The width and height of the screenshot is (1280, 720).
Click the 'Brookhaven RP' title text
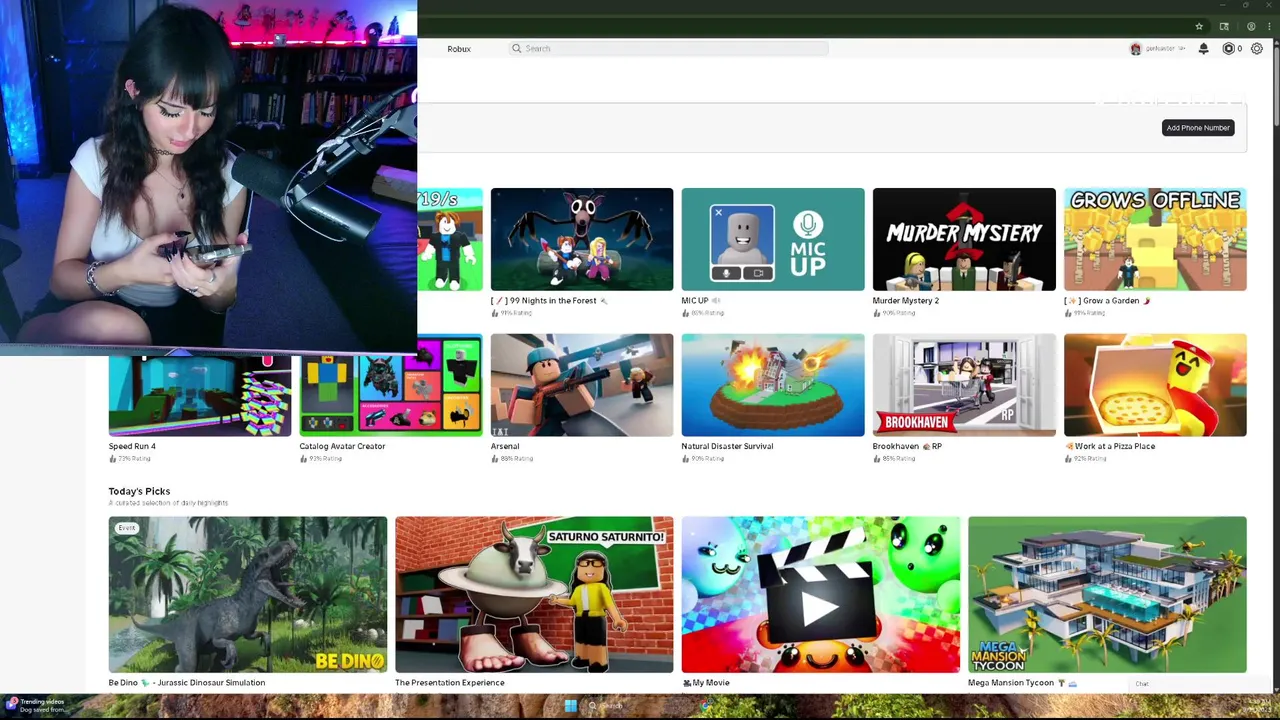coord(907,446)
